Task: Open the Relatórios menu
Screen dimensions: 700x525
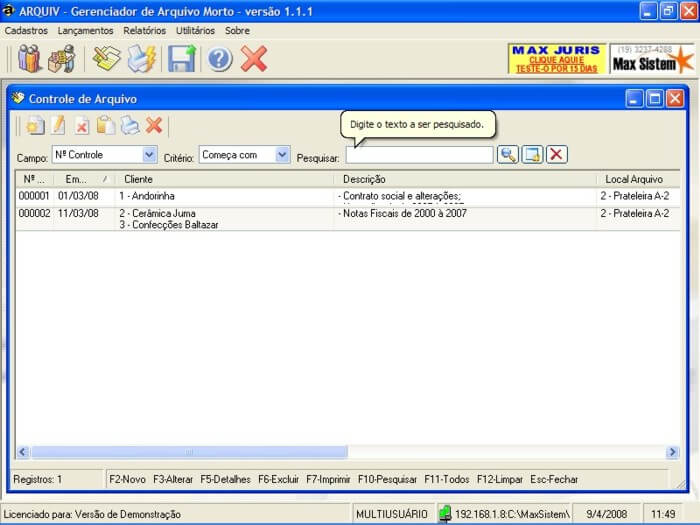Action: [x=145, y=31]
